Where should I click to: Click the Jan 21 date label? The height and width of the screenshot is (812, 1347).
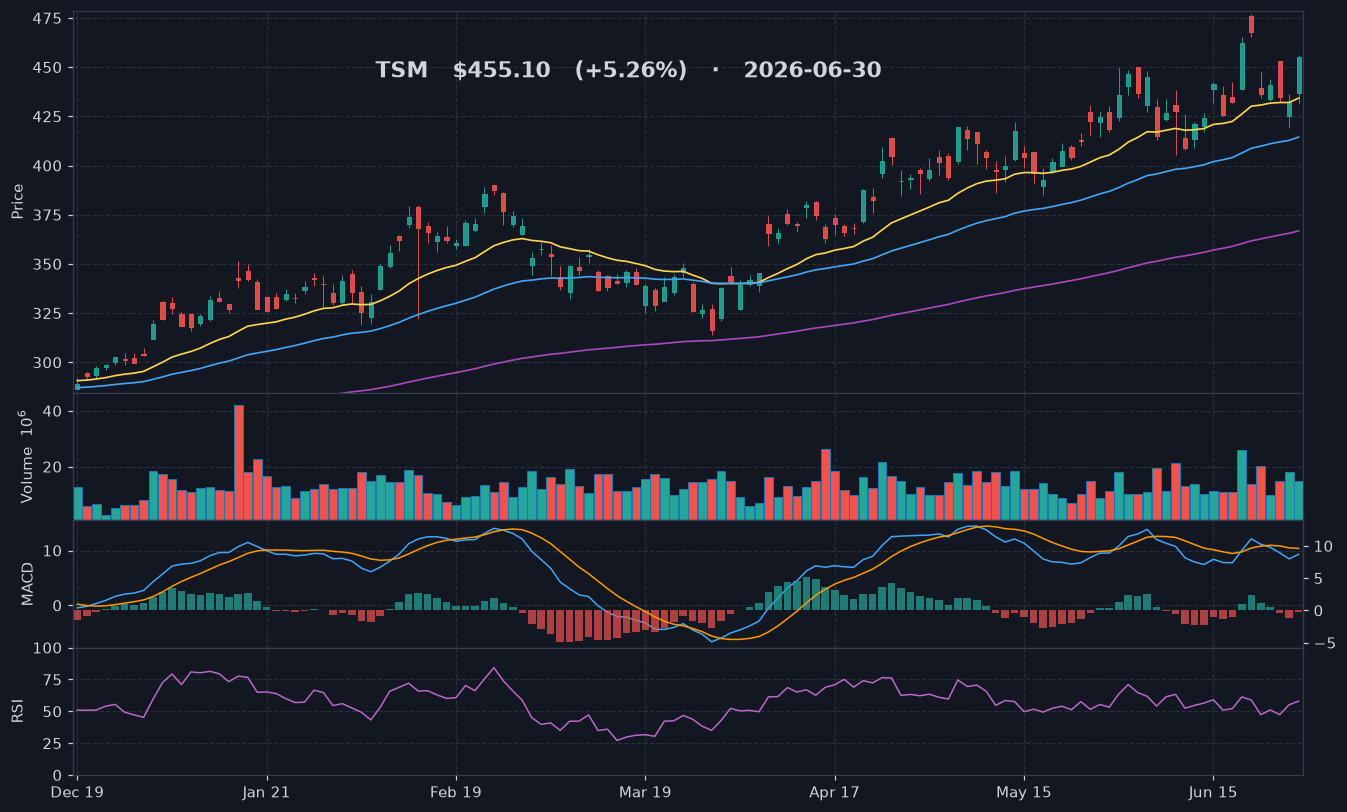click(x=267, y=792)
